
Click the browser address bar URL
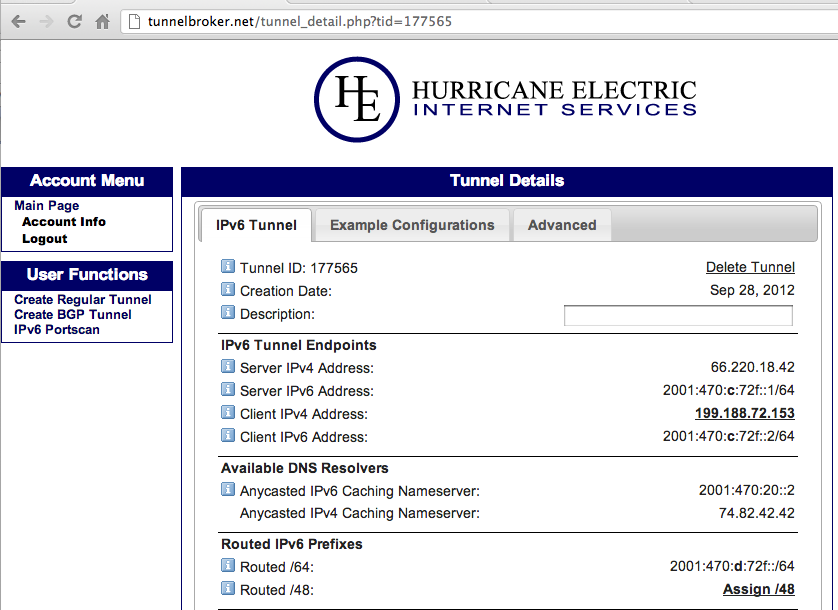300,21
